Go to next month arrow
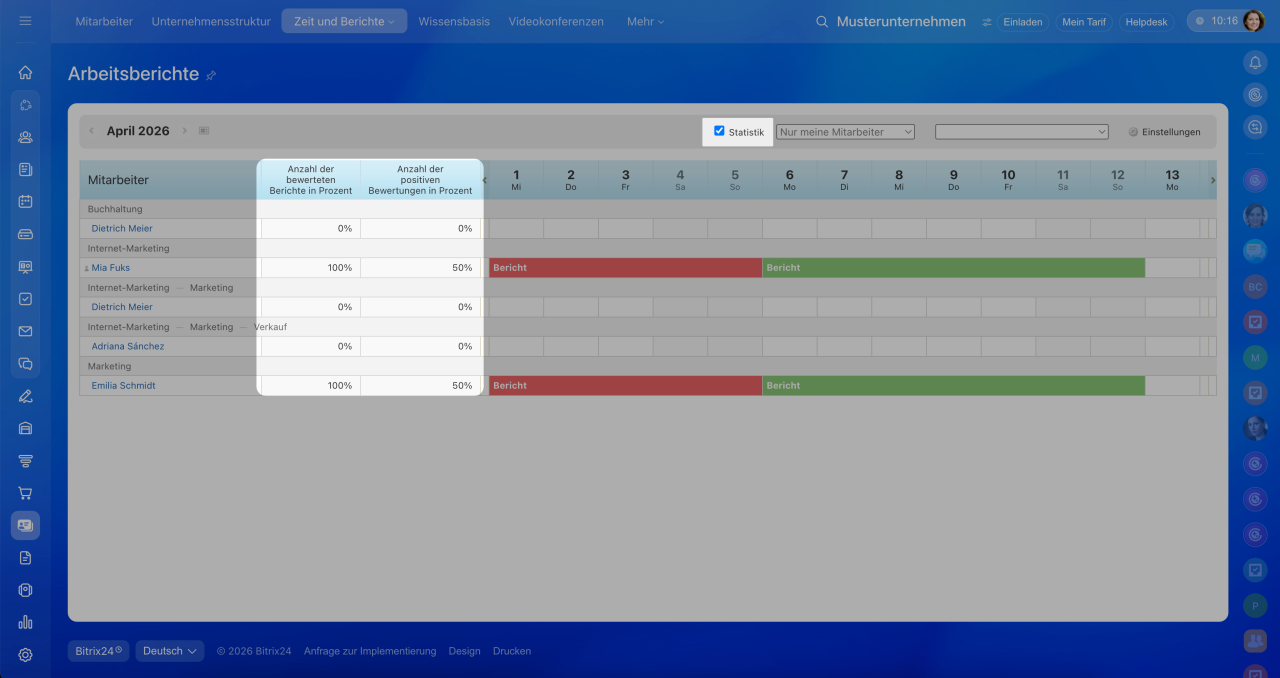1280x678 pixels. point(184,131)
